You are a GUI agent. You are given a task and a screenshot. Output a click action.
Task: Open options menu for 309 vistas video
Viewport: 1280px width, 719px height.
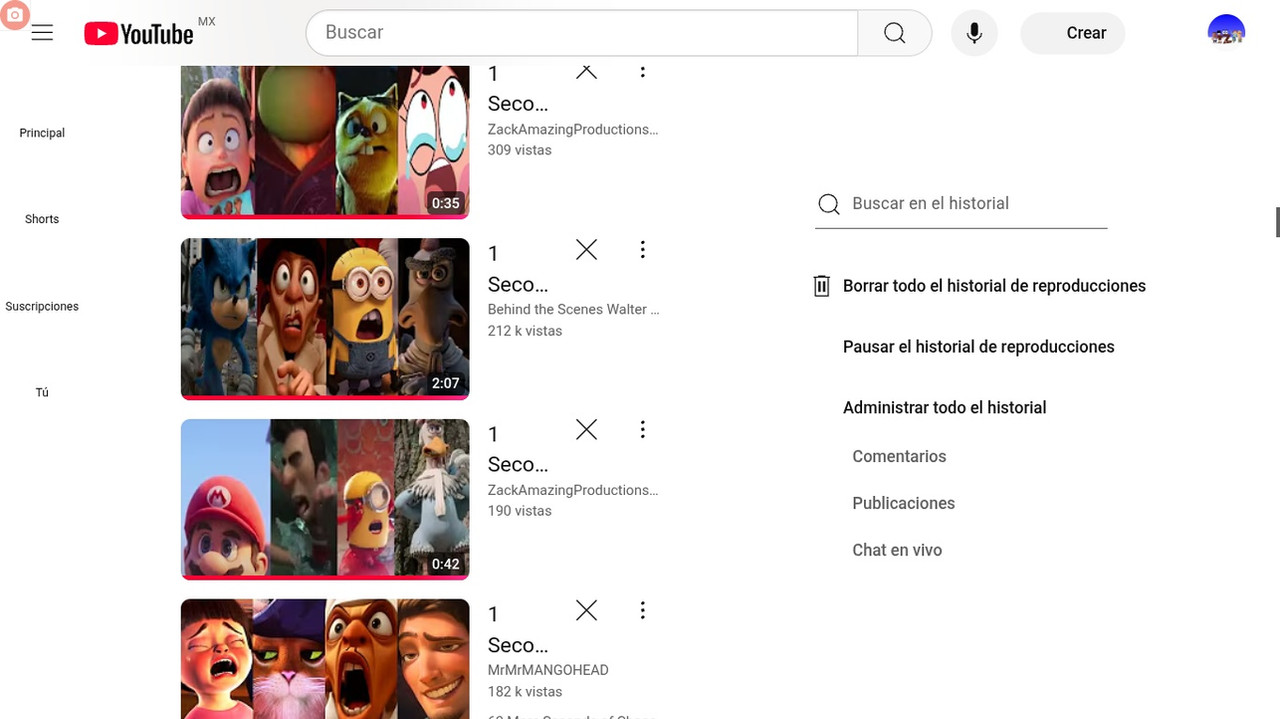point(643,71)
